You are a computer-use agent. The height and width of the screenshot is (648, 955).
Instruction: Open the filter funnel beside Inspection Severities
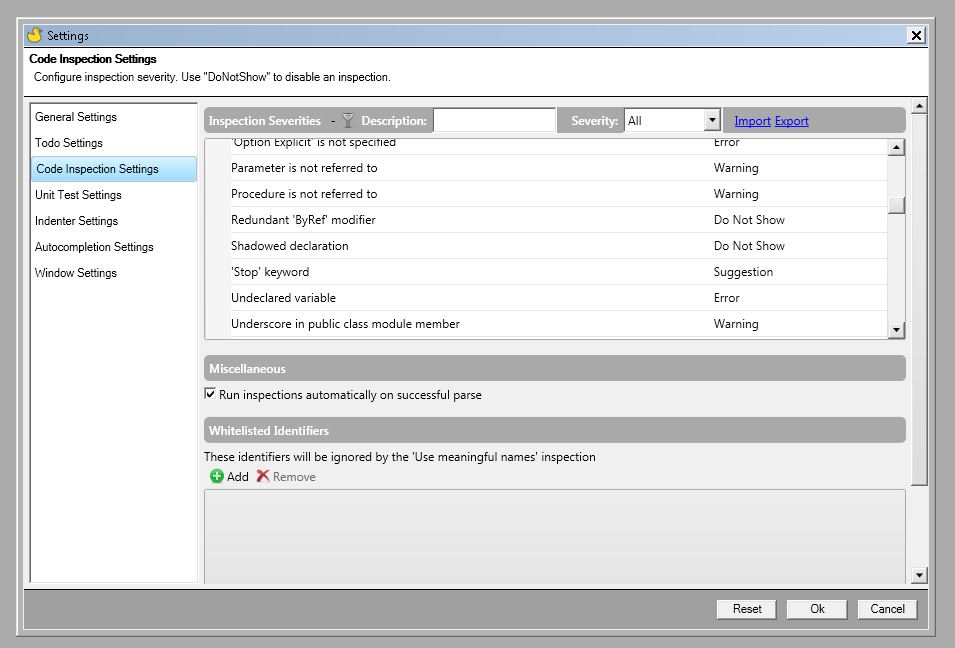click(346, 120)
